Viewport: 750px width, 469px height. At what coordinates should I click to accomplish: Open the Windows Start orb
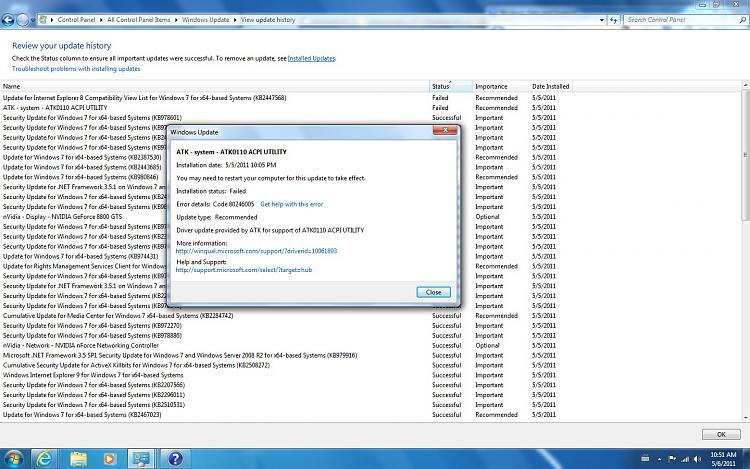pos(13,459)
